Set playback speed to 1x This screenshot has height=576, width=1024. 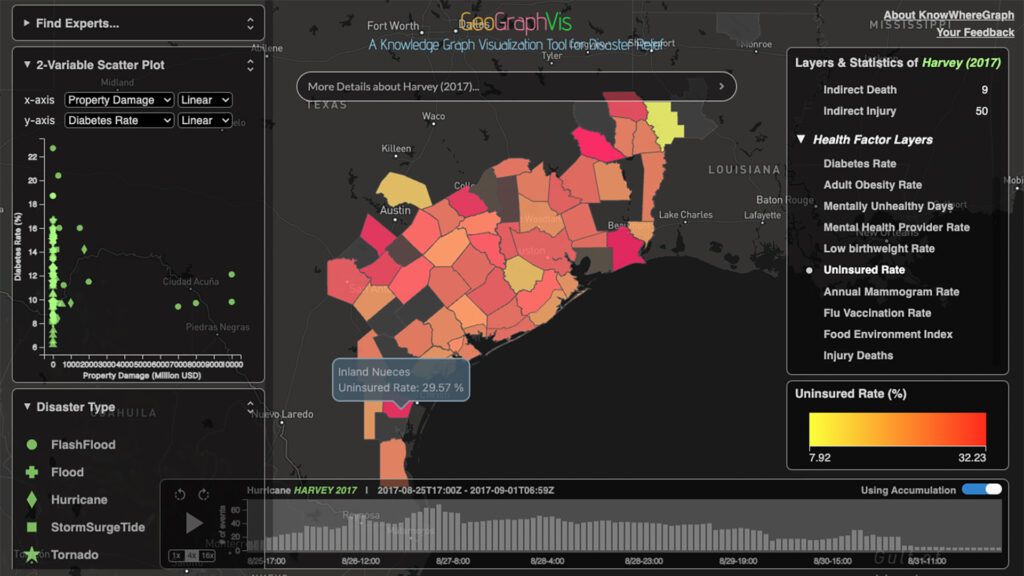coord(176,556)
